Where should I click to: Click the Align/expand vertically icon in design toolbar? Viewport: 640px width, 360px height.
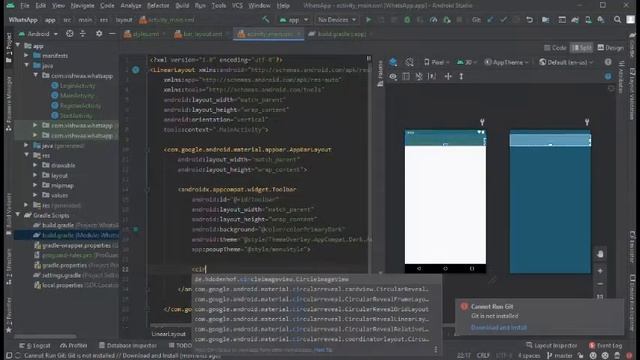pos(461,76)
